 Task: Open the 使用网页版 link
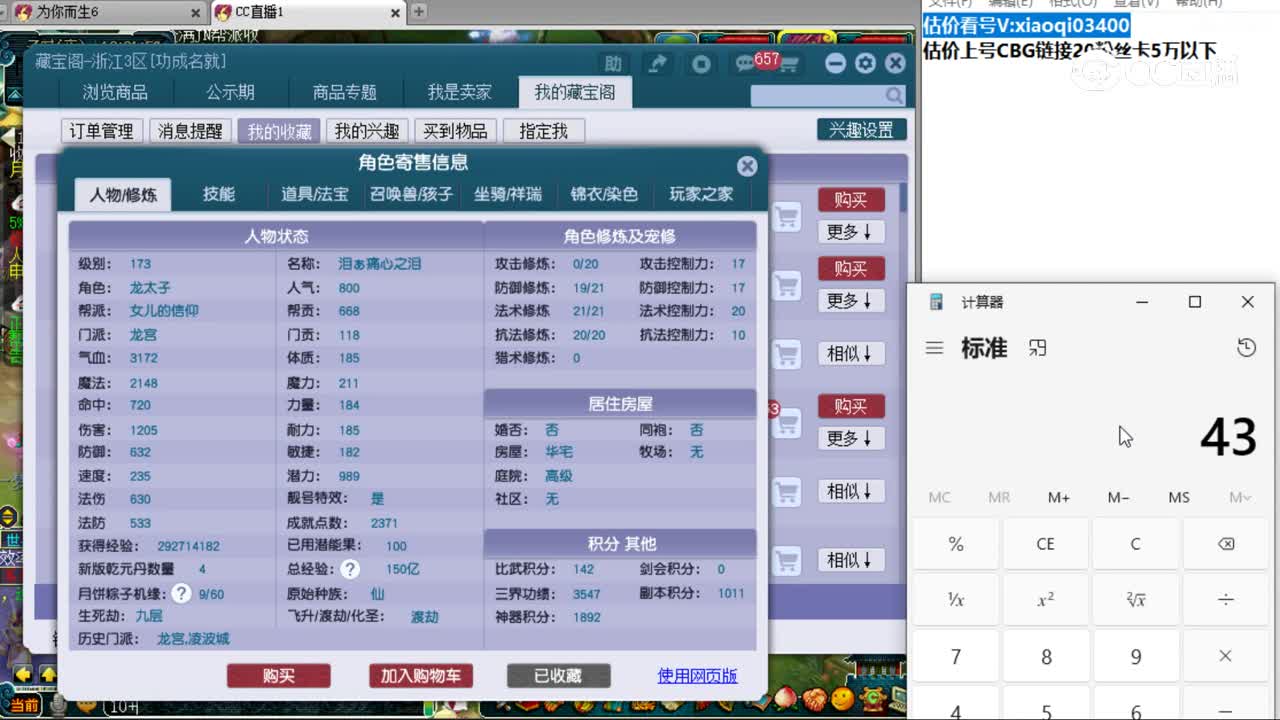point(698,676)
